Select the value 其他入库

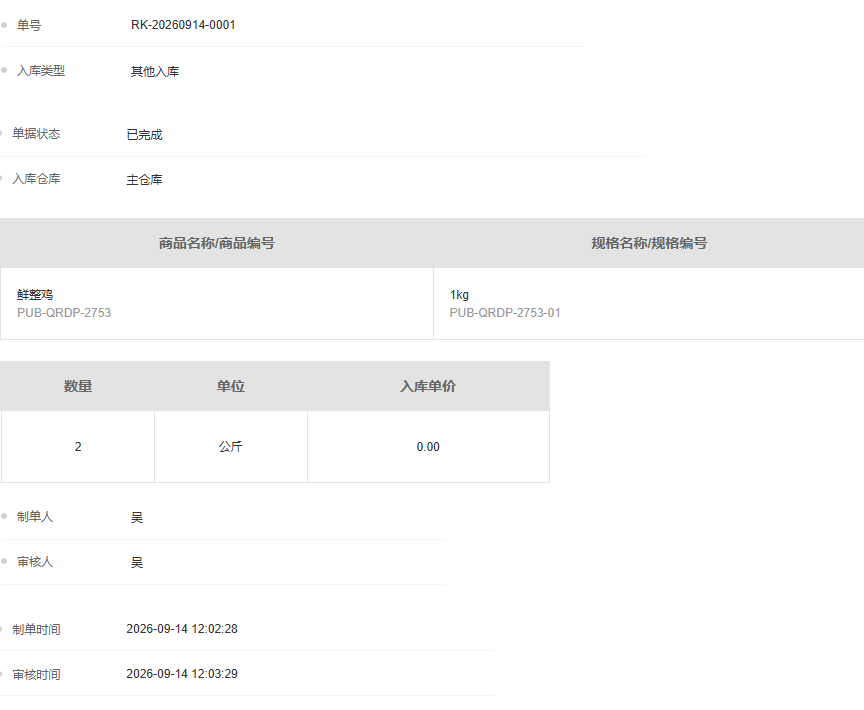click(x=155, y=72)
